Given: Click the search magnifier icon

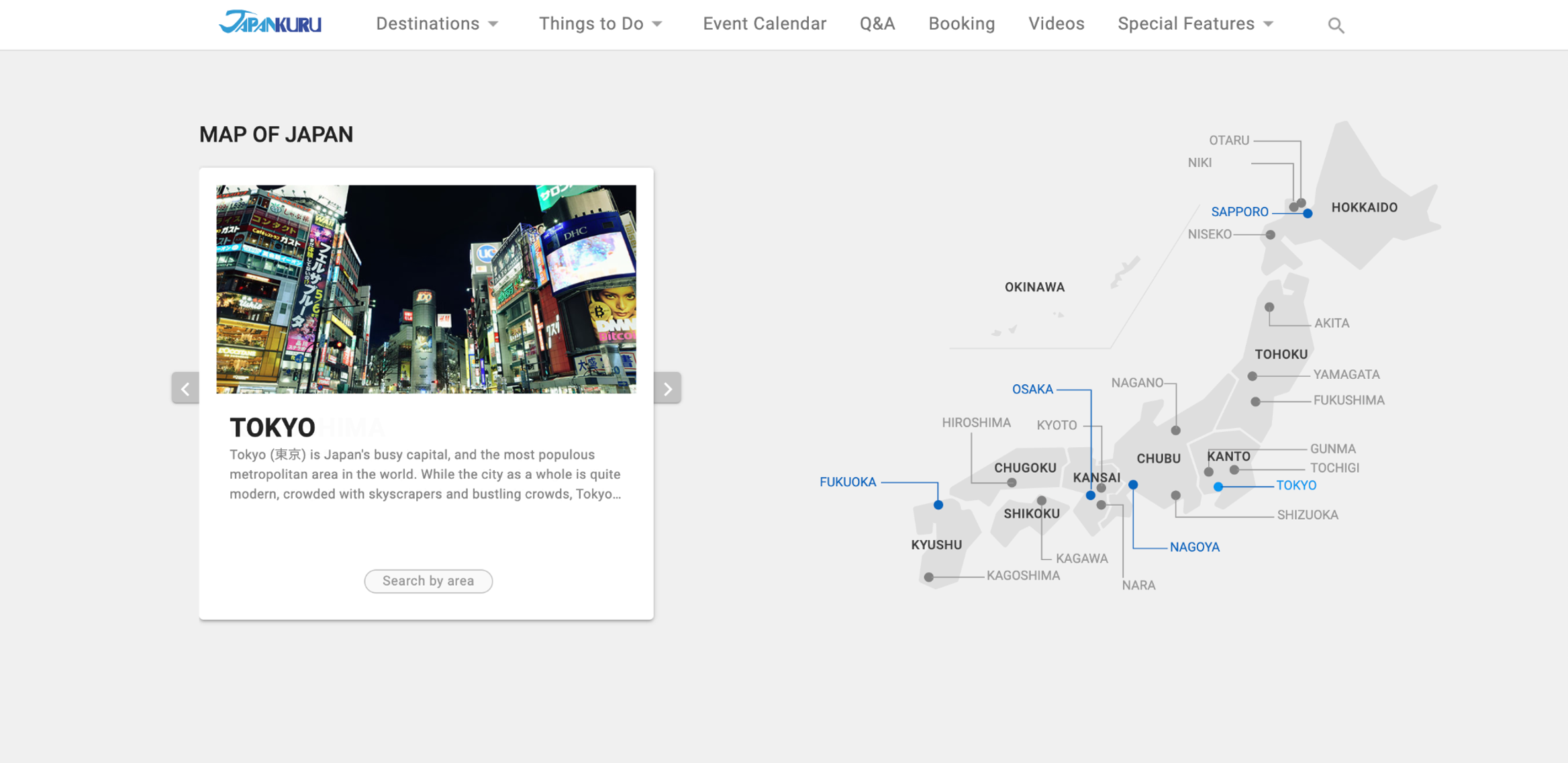Looking at the screenshot, I should 1336,26.
